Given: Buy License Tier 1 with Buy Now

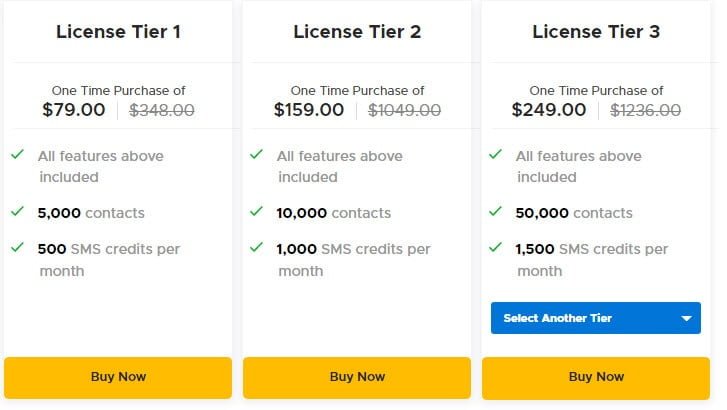Looking at the screenshot, I should pyautogui.click(x=118, y=377).
